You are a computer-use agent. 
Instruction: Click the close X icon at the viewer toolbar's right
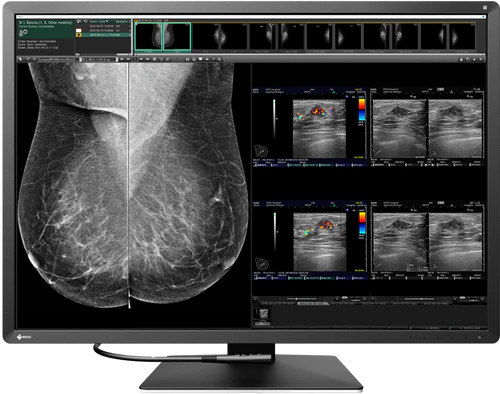481,59
